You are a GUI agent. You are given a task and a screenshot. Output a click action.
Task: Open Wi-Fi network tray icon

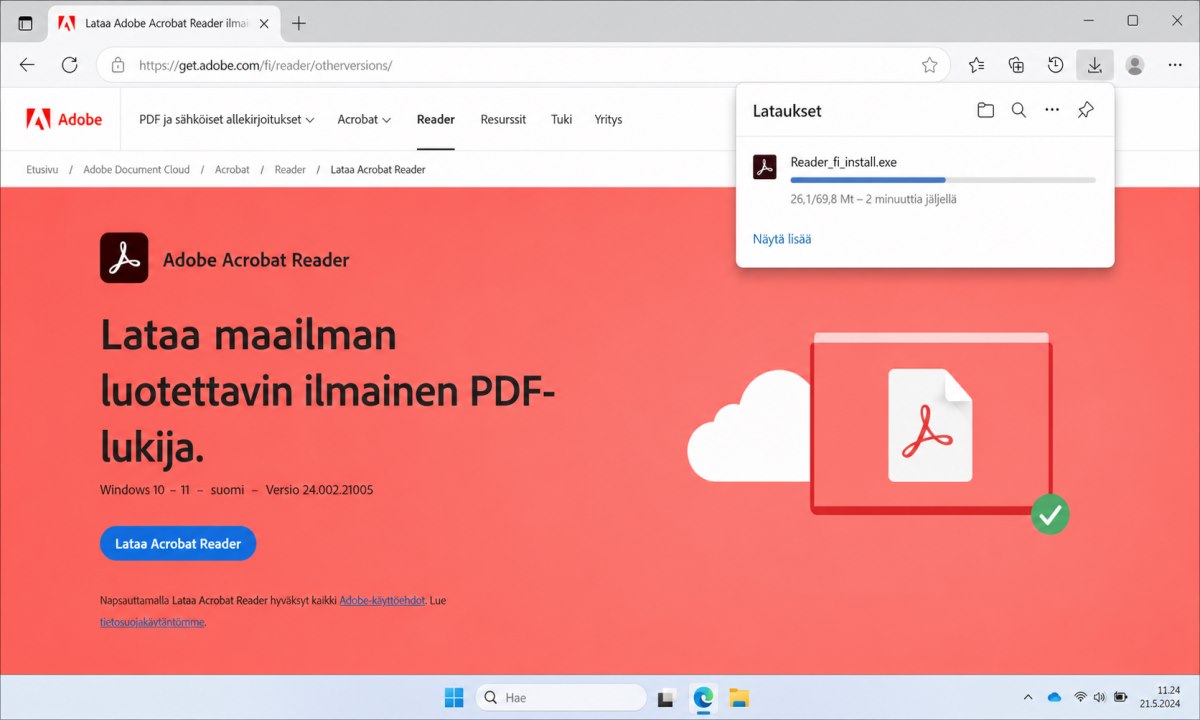tap(1080, 697)
